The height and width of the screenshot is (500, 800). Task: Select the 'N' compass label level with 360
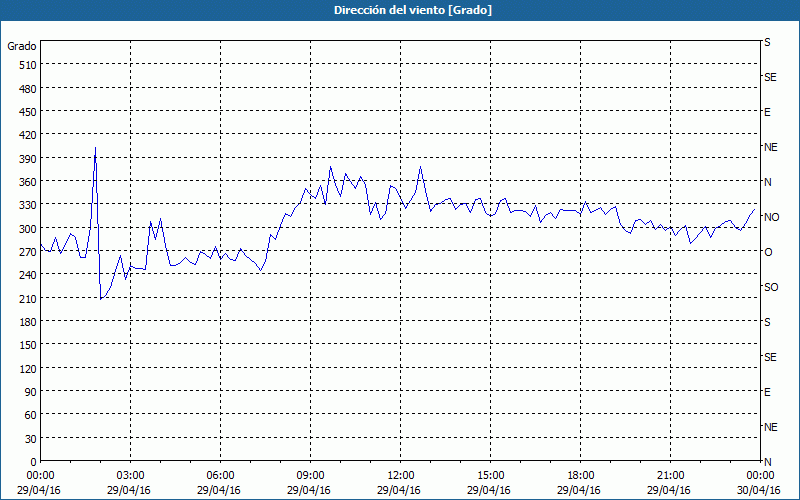click(x=767, y=182)
